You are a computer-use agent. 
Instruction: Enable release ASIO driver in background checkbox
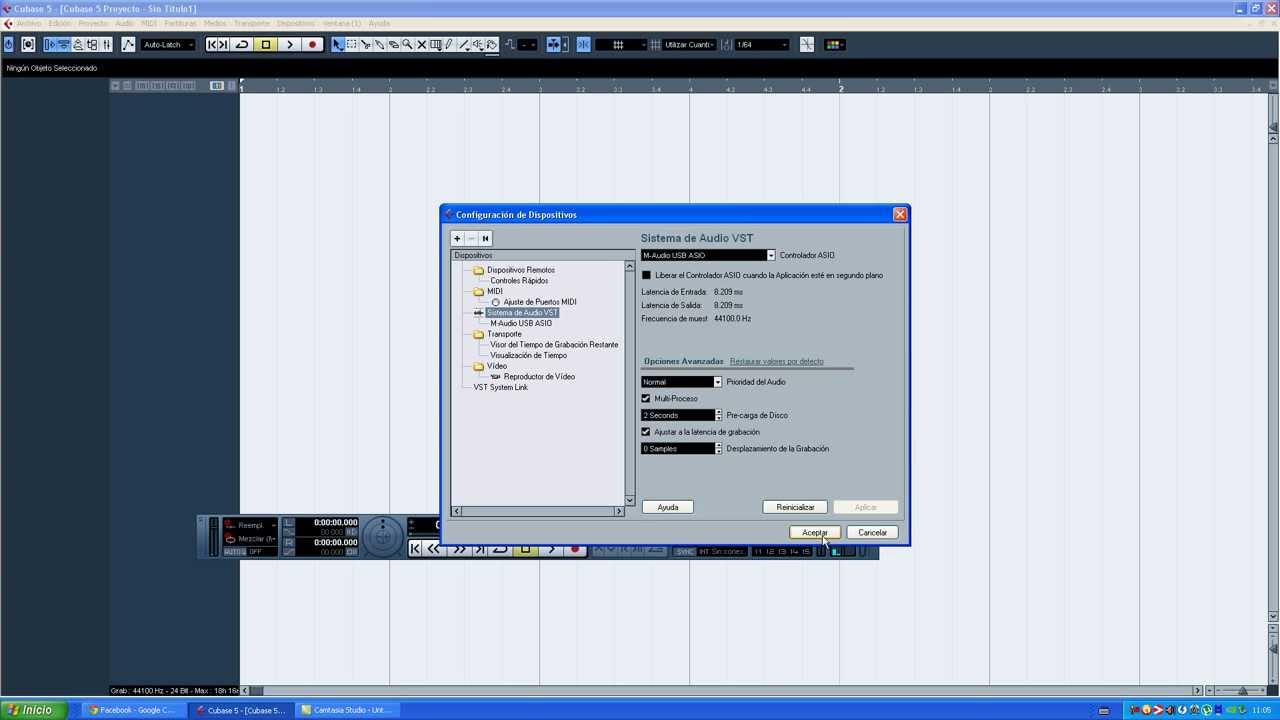[646, 275]
